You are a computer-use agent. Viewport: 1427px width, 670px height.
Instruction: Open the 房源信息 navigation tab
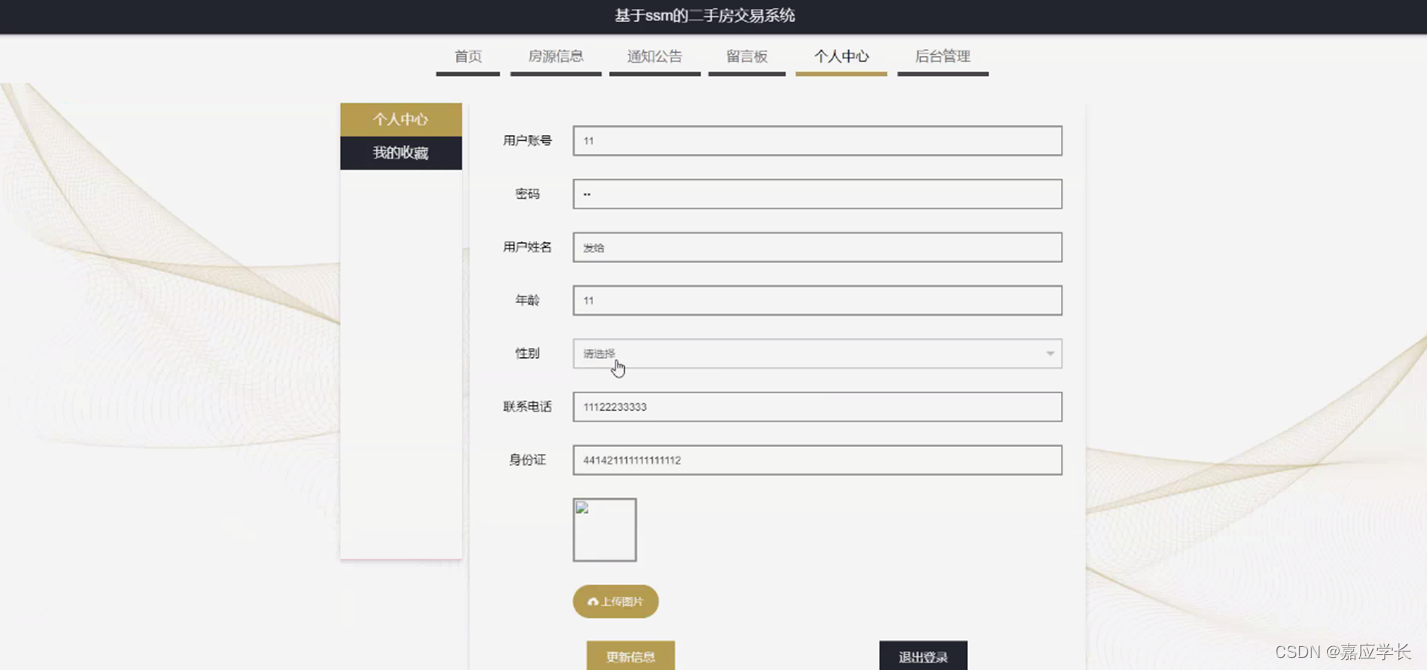click(556, 57)
